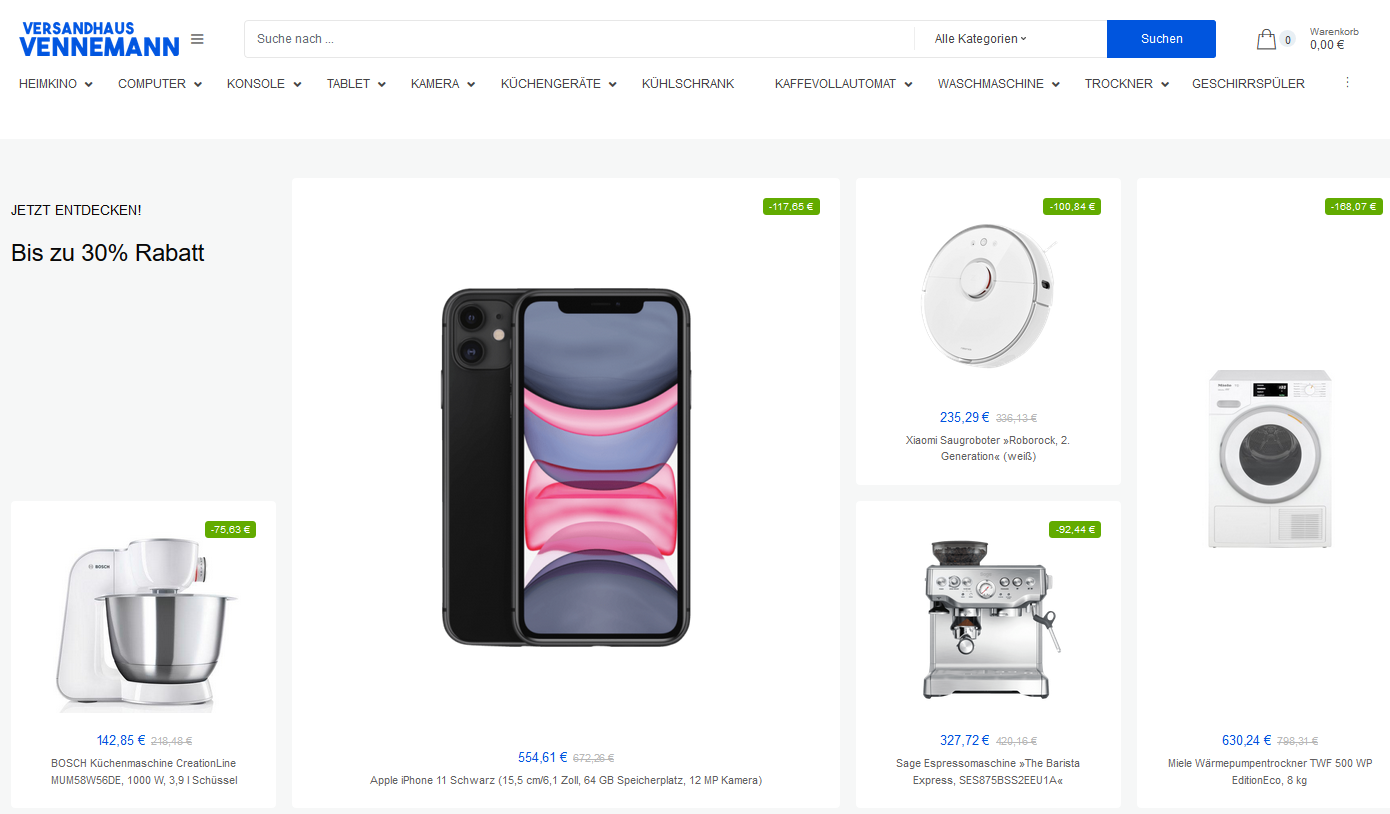Expand the HEIMKINO menu chevron
Image resolution: width=1390 pixels, height=814 pixels.
tap(89, 85)
